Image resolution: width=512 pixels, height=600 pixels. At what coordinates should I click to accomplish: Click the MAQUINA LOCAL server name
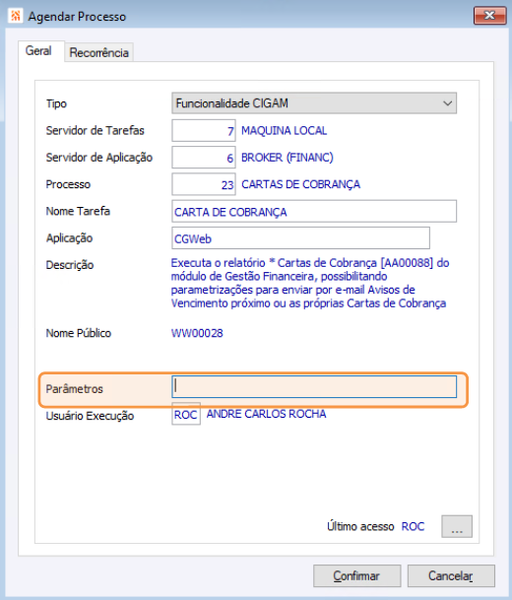point(284,130)
